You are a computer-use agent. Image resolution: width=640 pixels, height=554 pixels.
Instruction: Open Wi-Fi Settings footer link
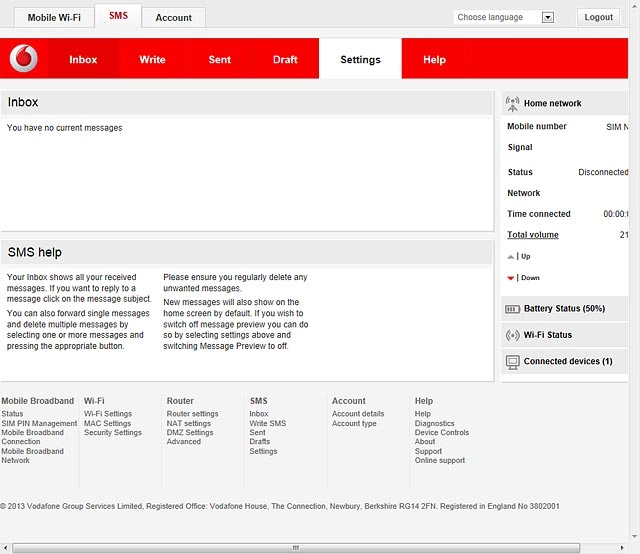click(108, 414)
